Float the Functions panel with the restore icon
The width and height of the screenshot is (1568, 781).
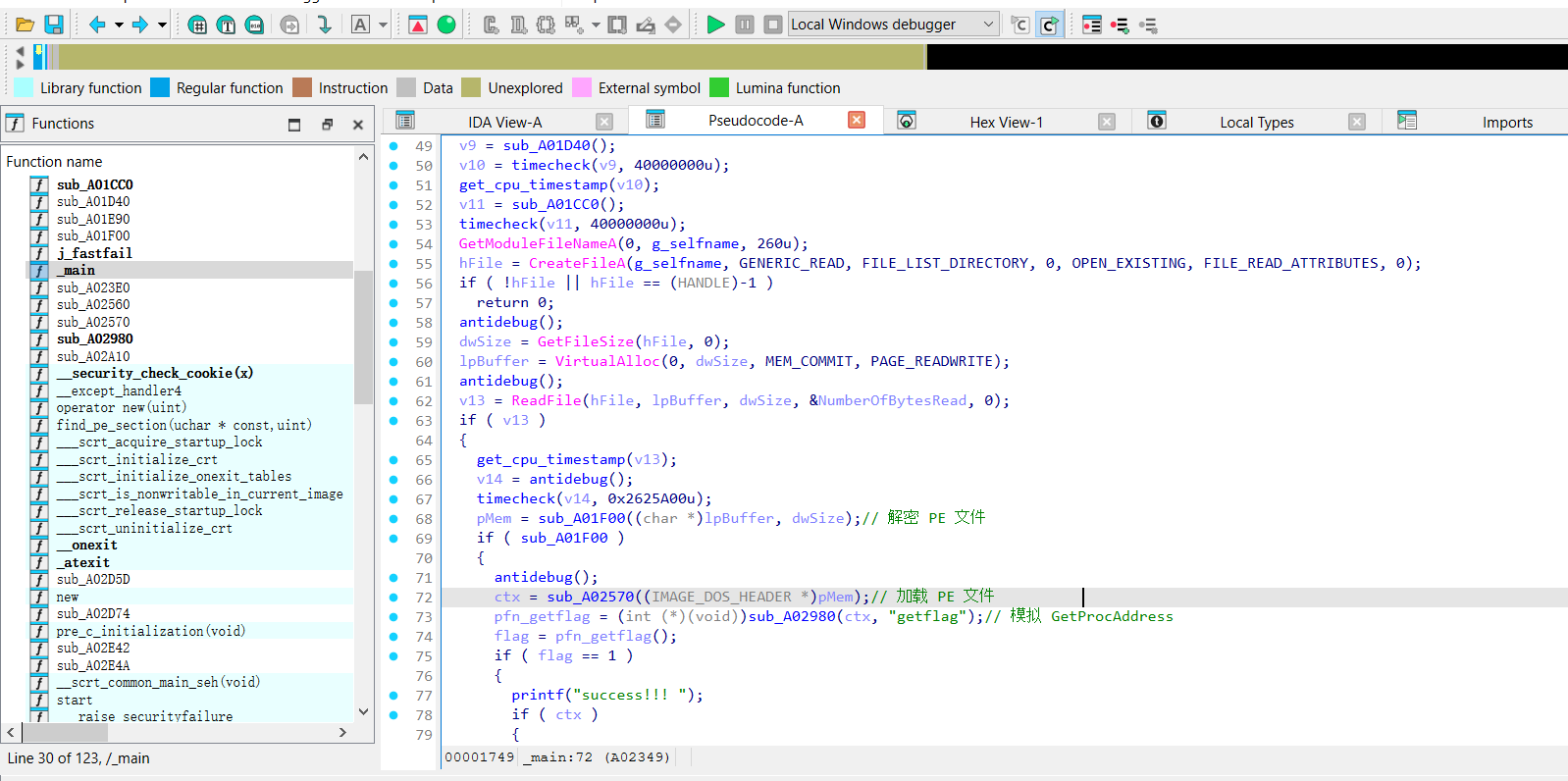pos(328,125)
